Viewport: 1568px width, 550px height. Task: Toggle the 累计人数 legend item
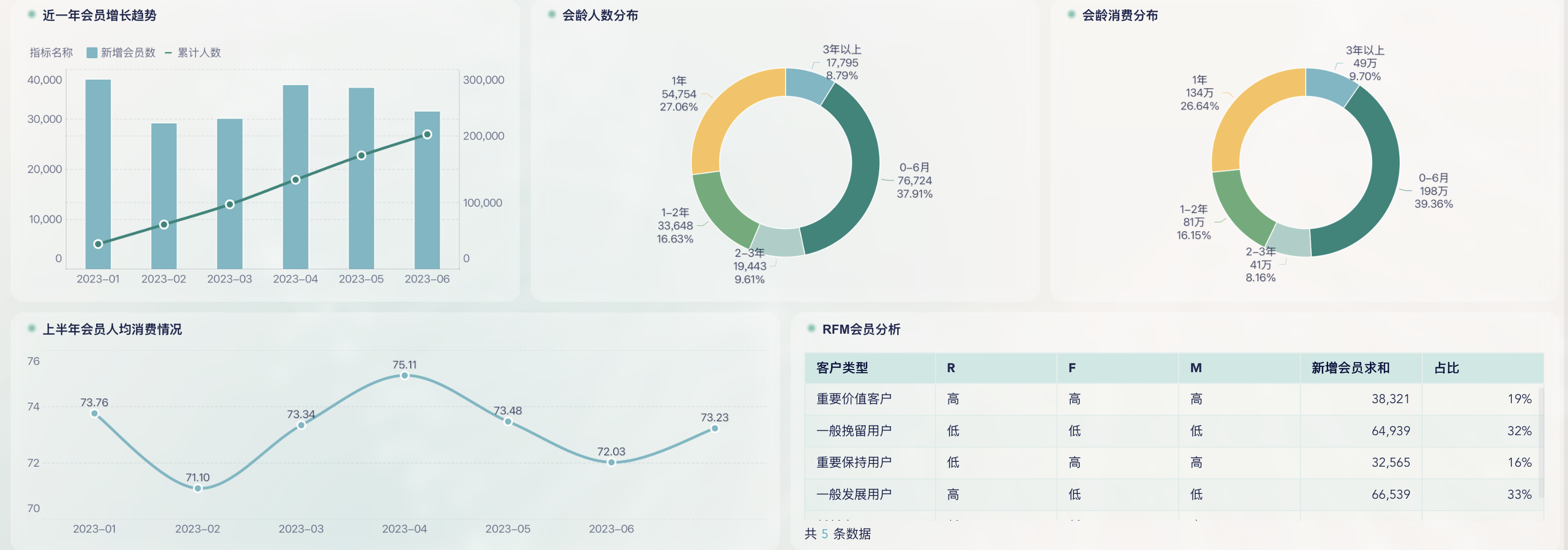[198, 53]
